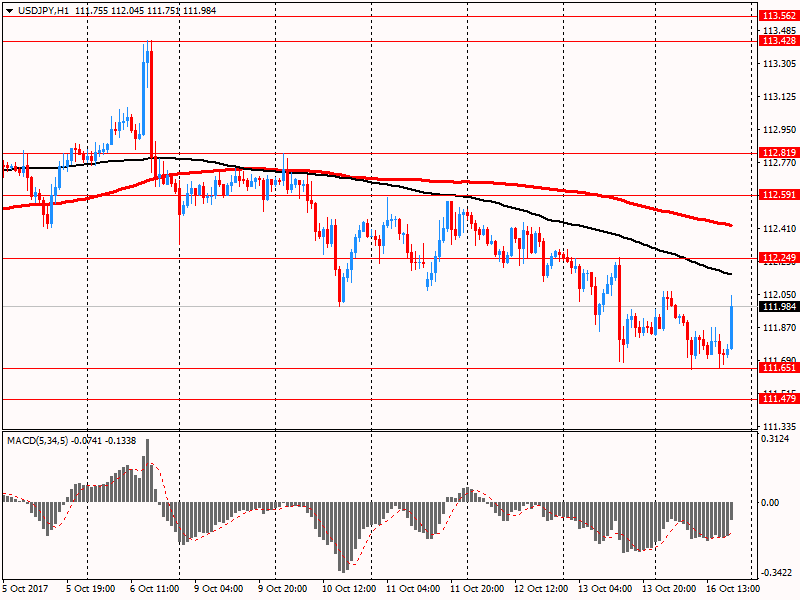Click the 9 Oct 04:00 time label

coord(219,588)
